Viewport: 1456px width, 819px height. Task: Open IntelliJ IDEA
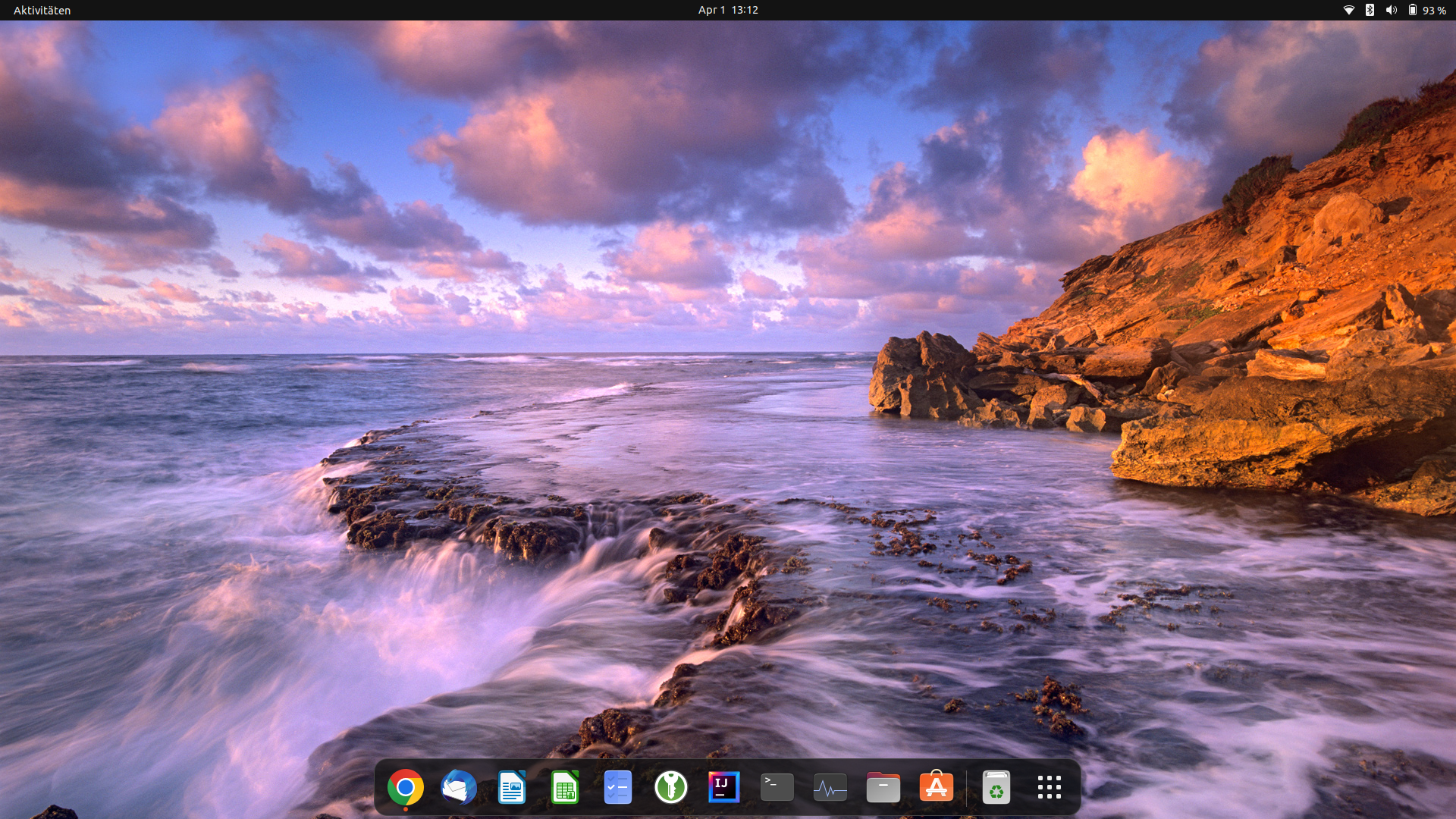click(x=724, y=787)
